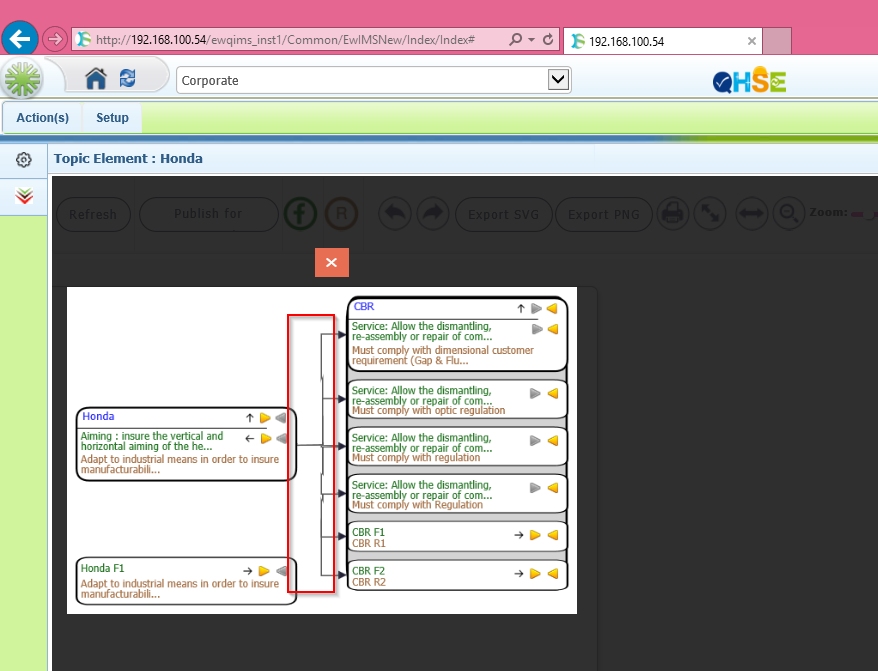Click yellow left triangle on 'Must comply with regulation' row
878x671 pixels.
click(553, 440)
